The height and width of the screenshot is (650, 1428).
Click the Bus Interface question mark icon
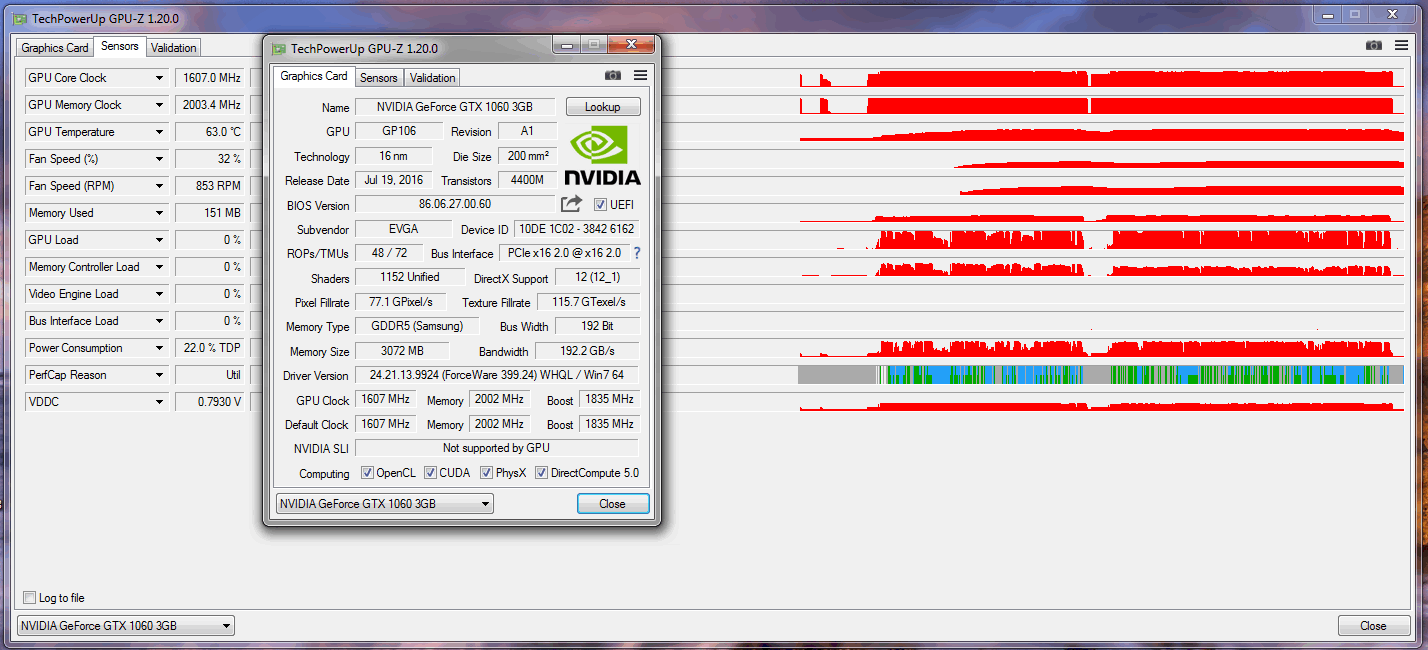click(x=636, y=253)
